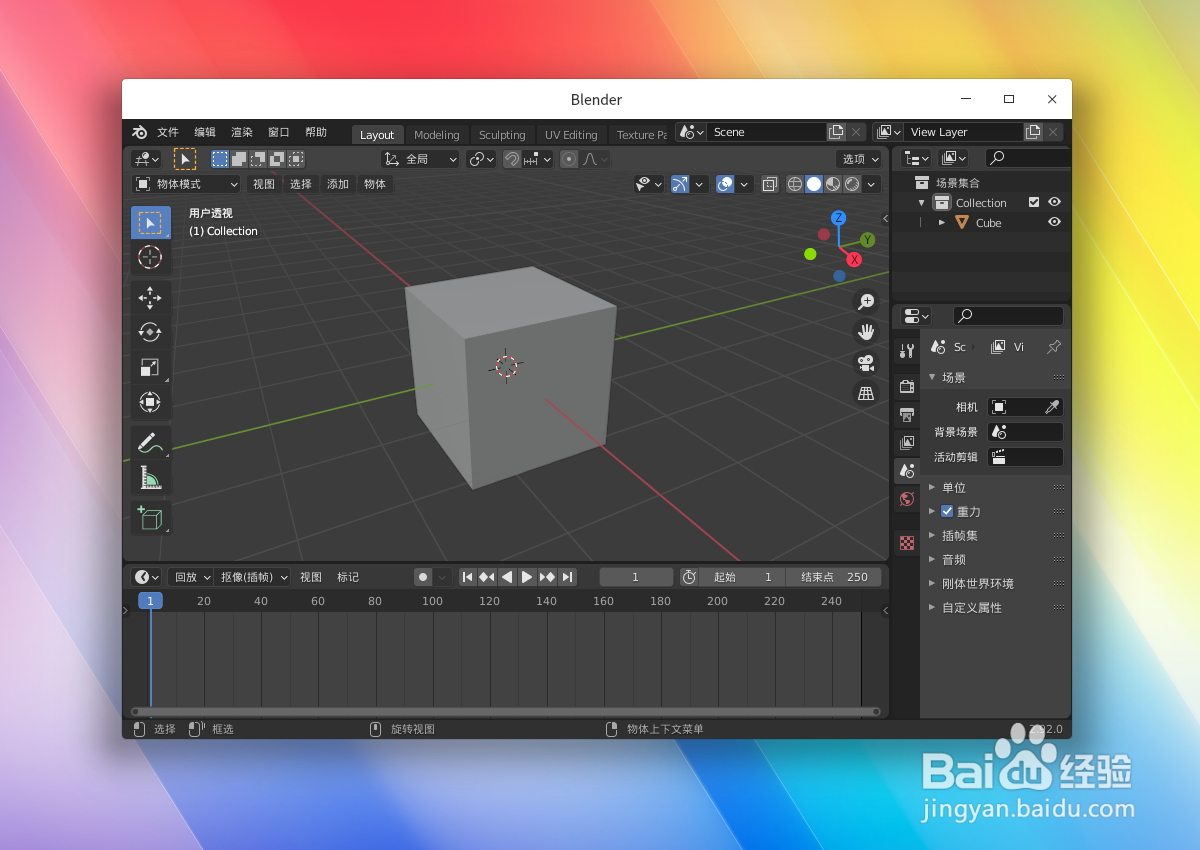Click the red X axis gizmo handle

pyautogui.click(x=854, y=259)
